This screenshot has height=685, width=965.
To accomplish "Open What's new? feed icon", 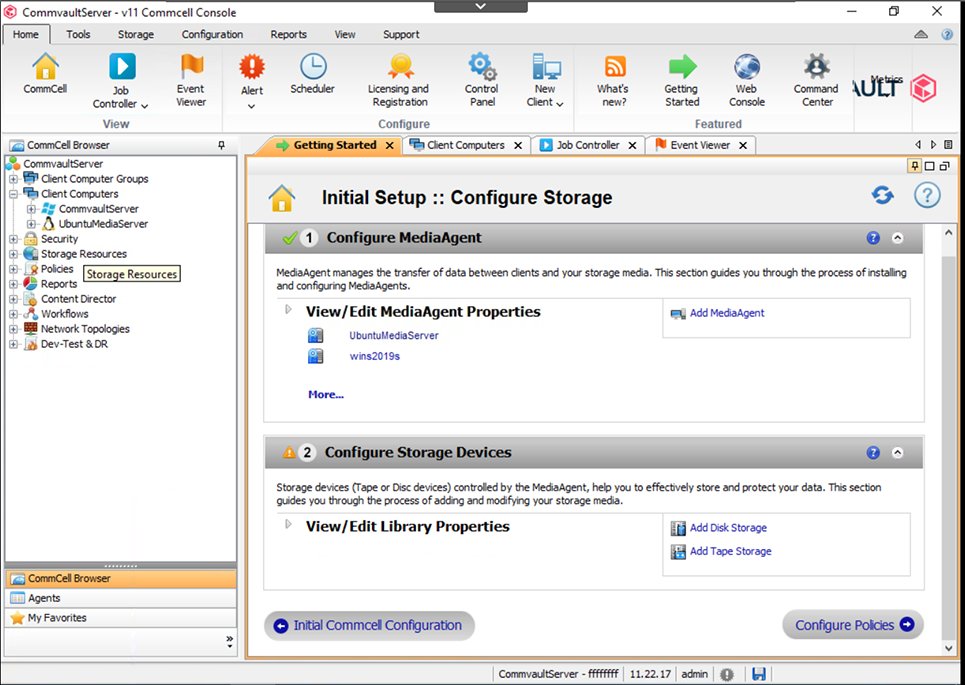I will click(x=614, y=66).
